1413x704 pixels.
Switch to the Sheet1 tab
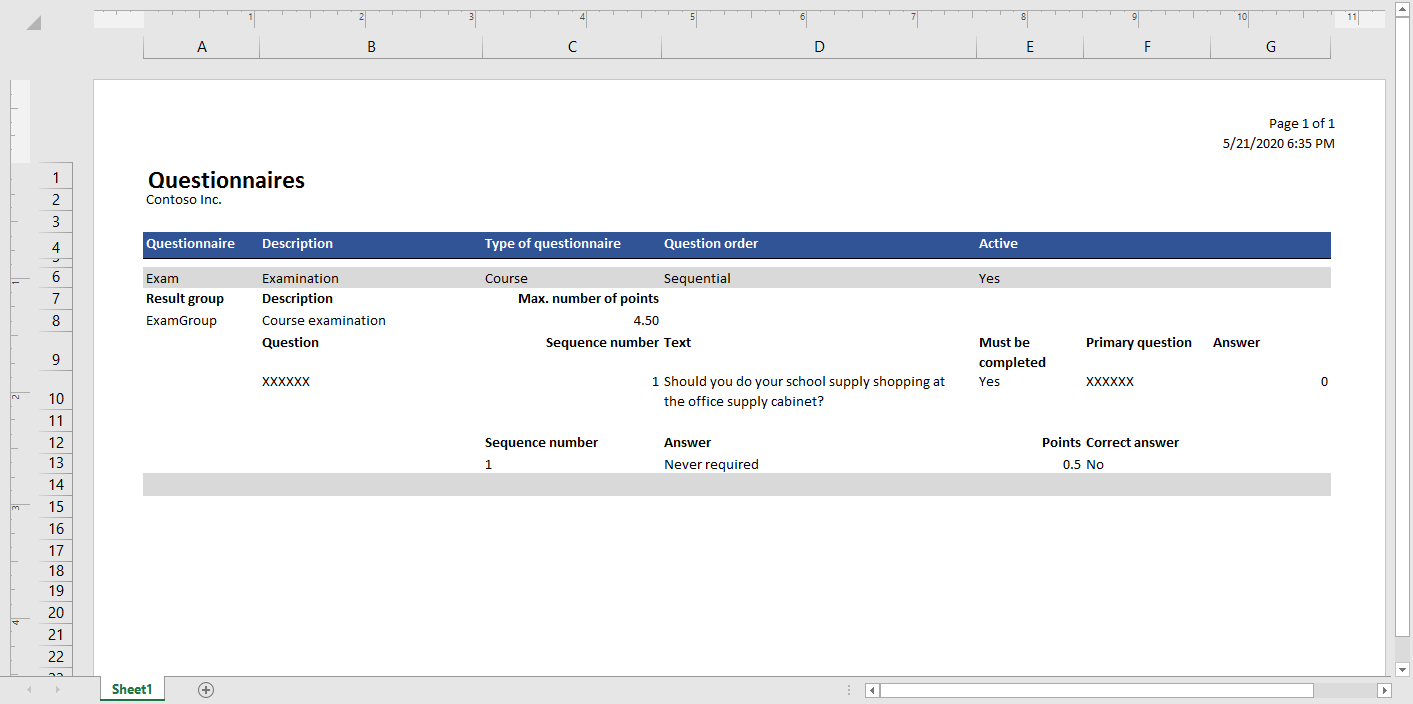pos(131,689)
